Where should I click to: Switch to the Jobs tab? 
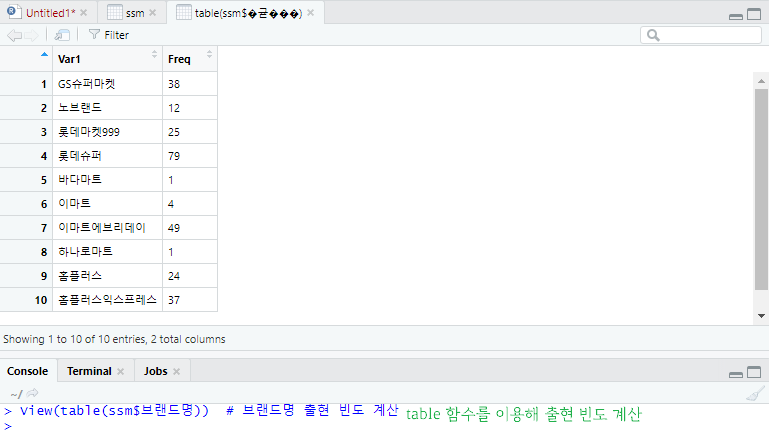155,371
